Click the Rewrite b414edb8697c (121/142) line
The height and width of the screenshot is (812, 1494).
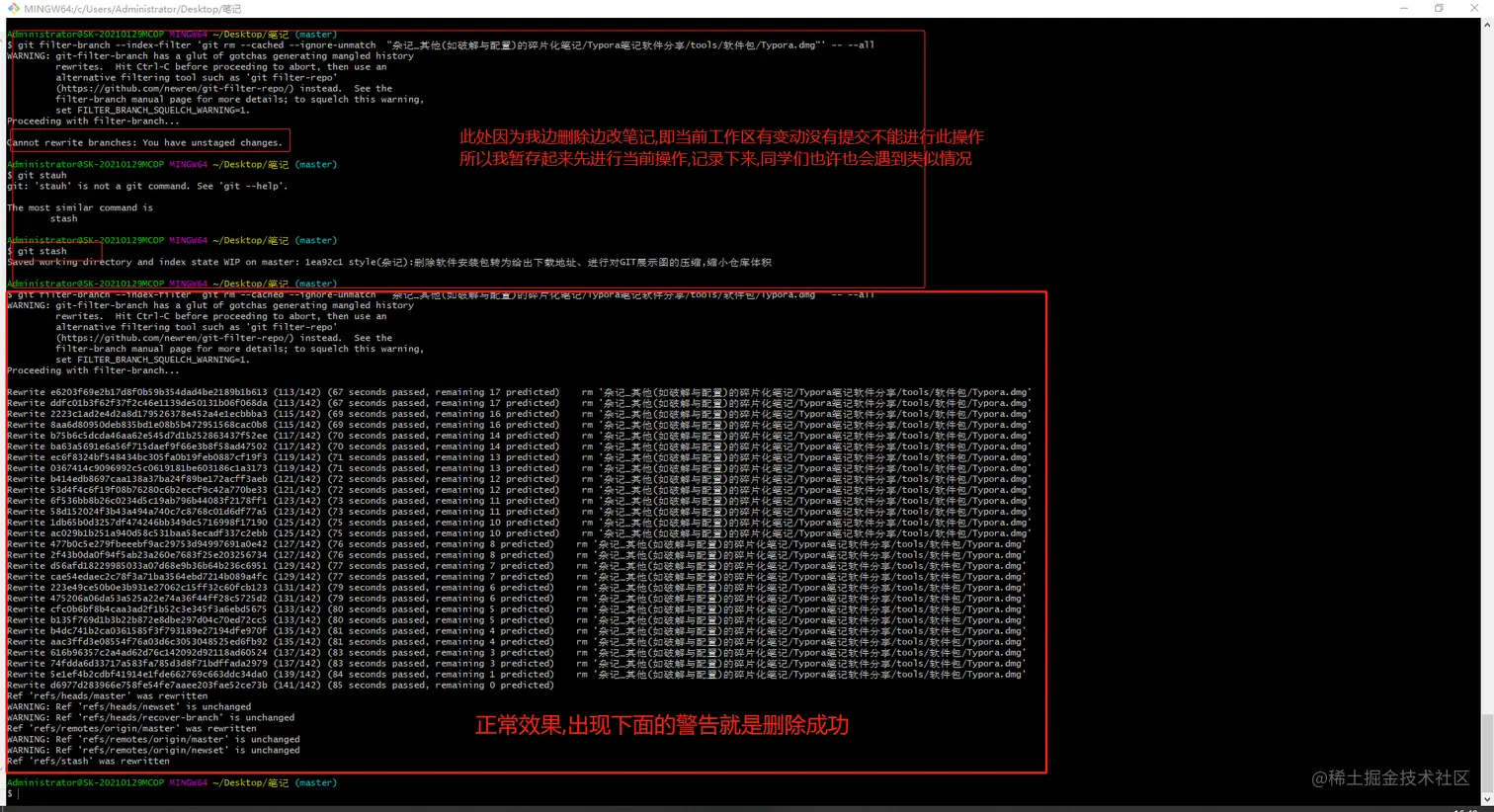pyautogui.click(x=520, y=479)
